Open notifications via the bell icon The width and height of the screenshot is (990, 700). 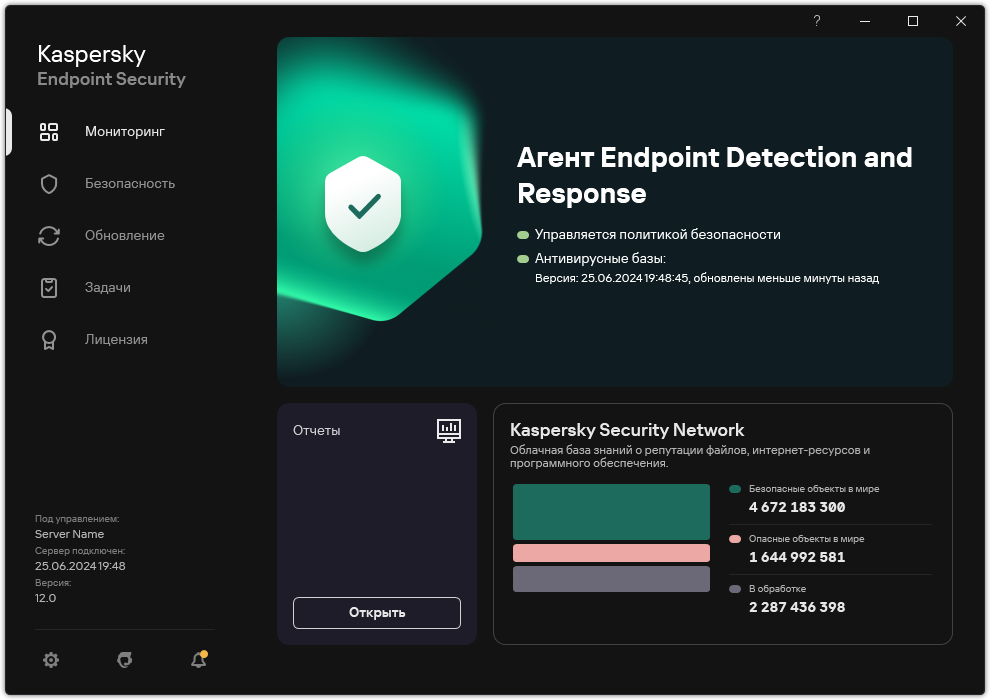[x=199, y=660]
